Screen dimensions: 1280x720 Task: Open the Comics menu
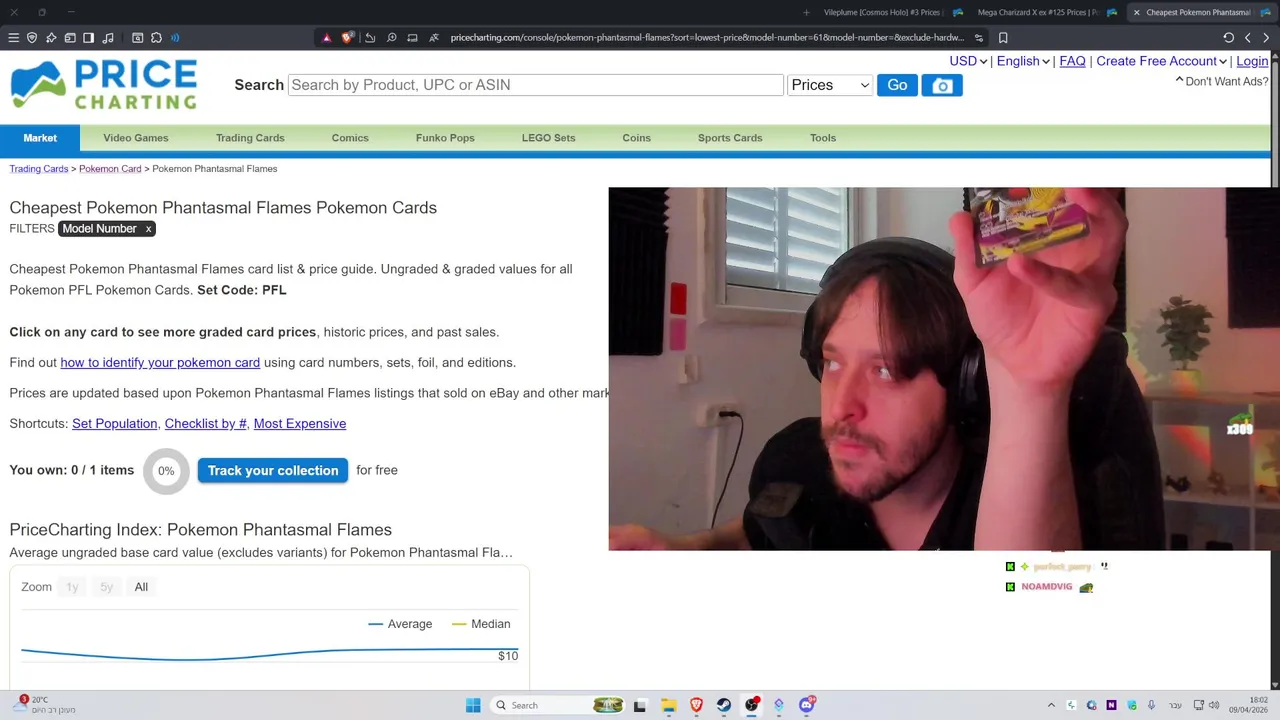pos(350,138)
